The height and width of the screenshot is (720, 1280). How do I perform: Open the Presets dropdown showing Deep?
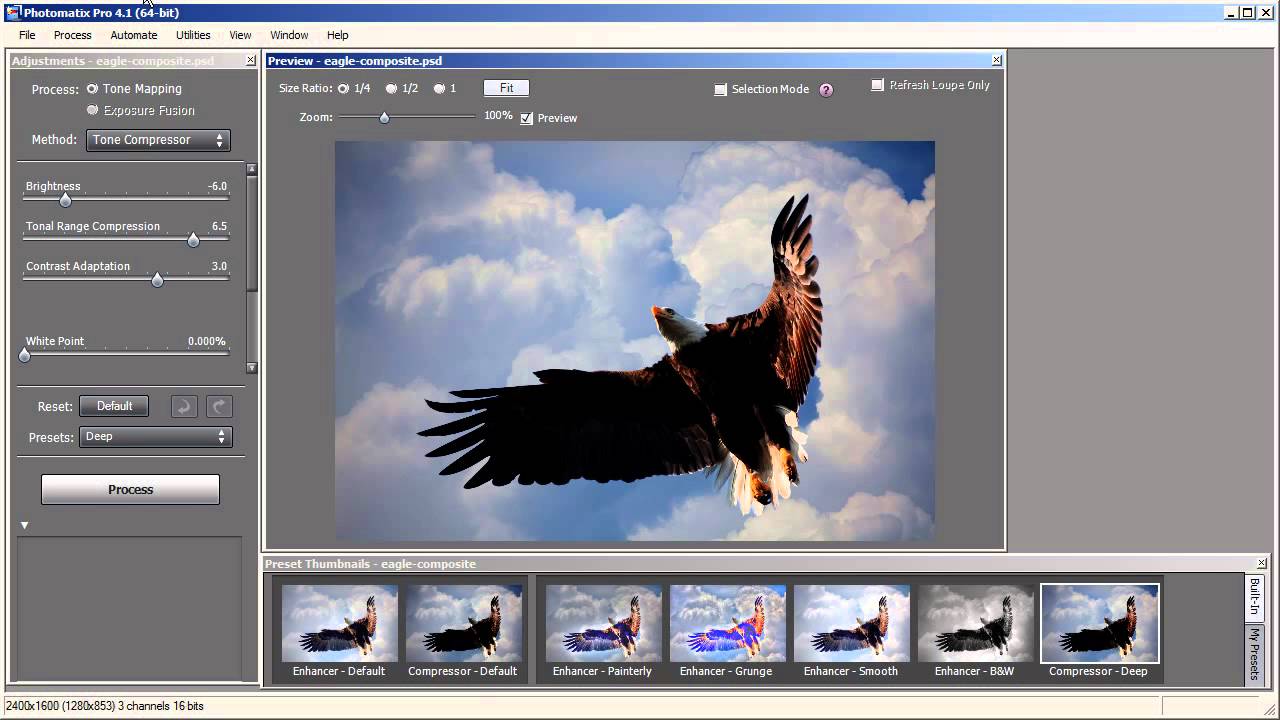click(156, 437)
